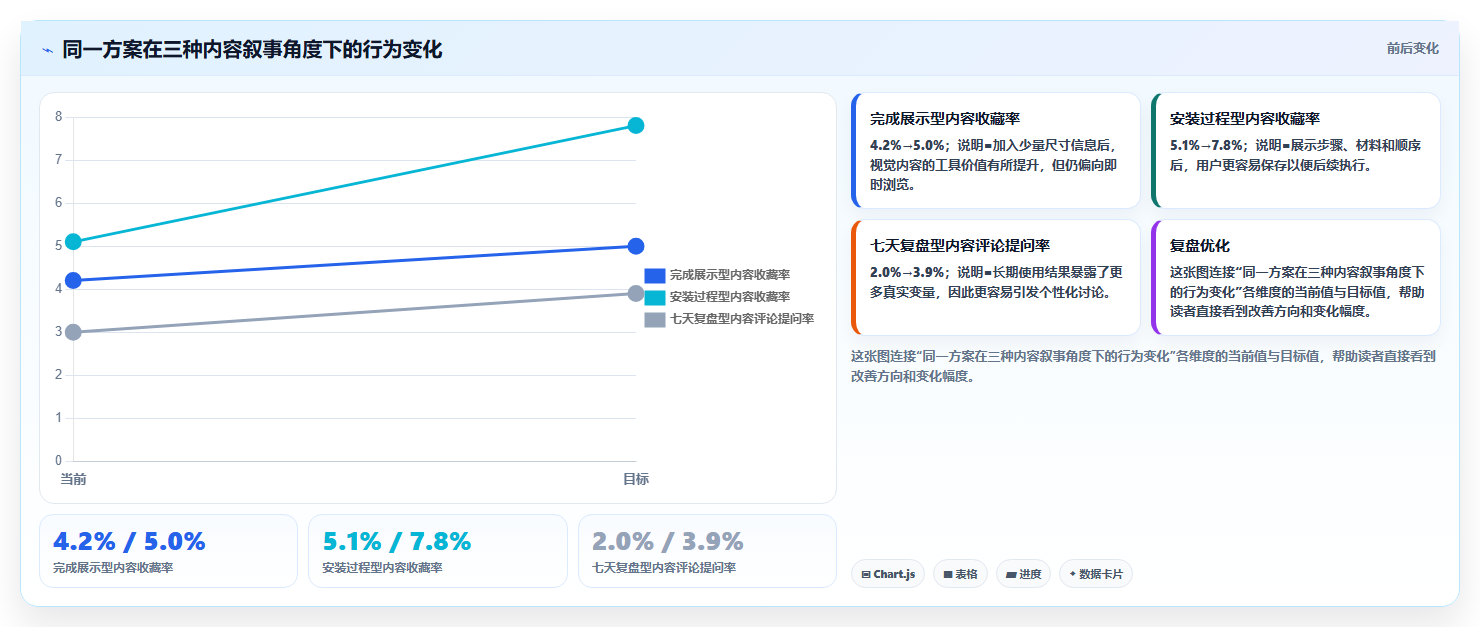The height and width of the screenshot is (627, 1480).
Task: Click legend text 七天复盘型内容评论提问率
Action: 742,319
